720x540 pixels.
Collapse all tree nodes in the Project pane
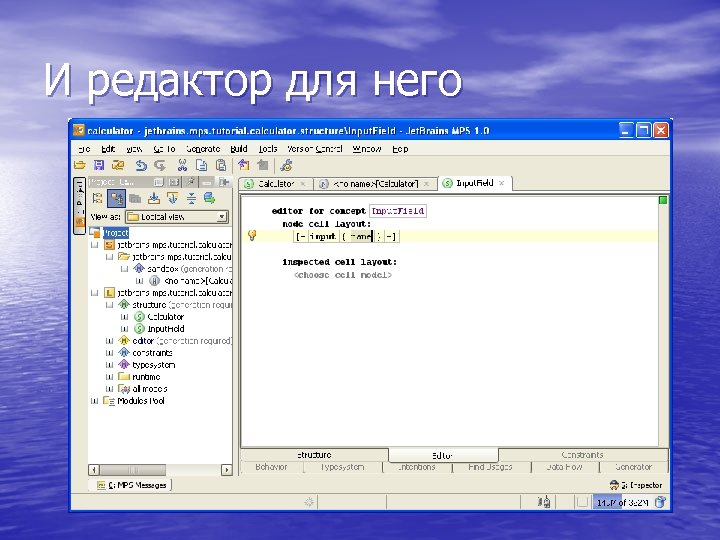(x=191, y=198)
